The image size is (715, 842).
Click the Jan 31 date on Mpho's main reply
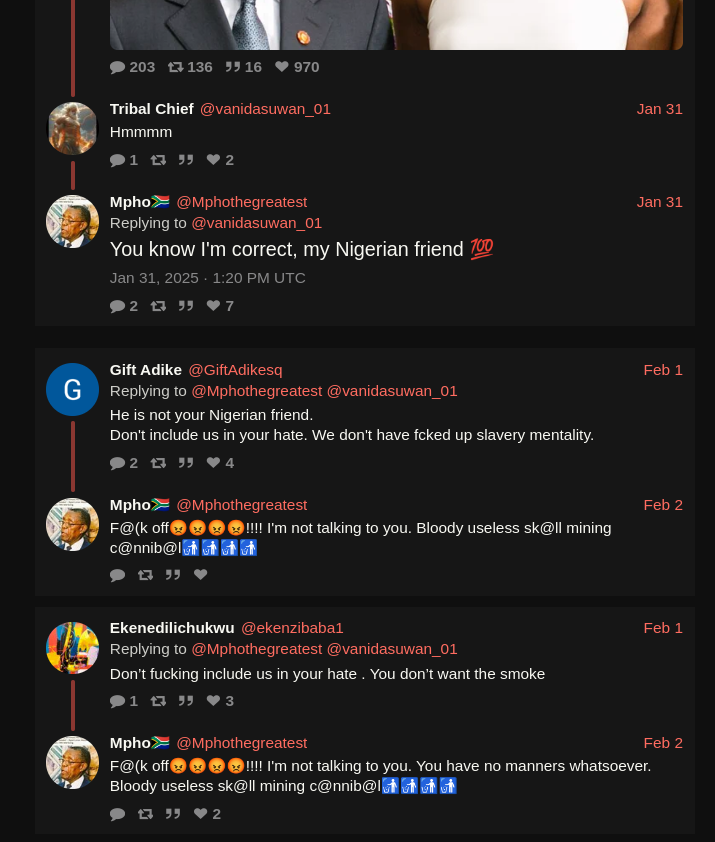(660, 202)
